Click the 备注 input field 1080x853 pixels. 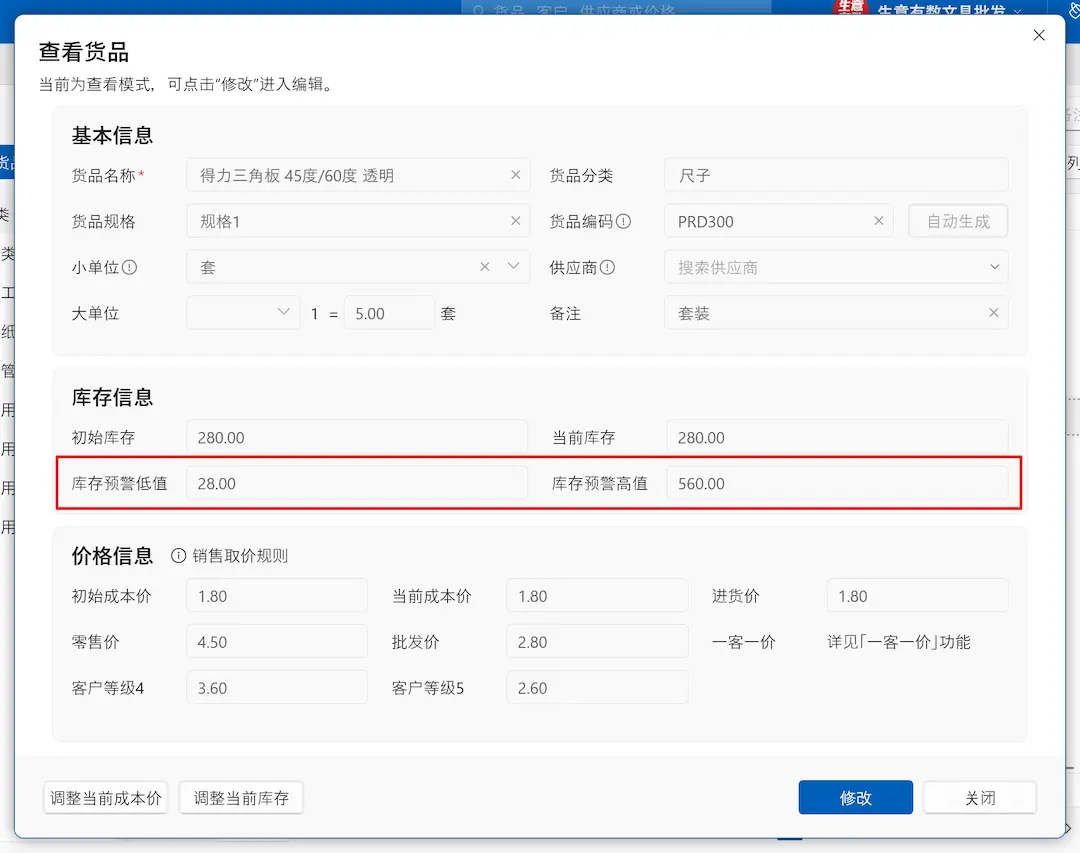836,313
